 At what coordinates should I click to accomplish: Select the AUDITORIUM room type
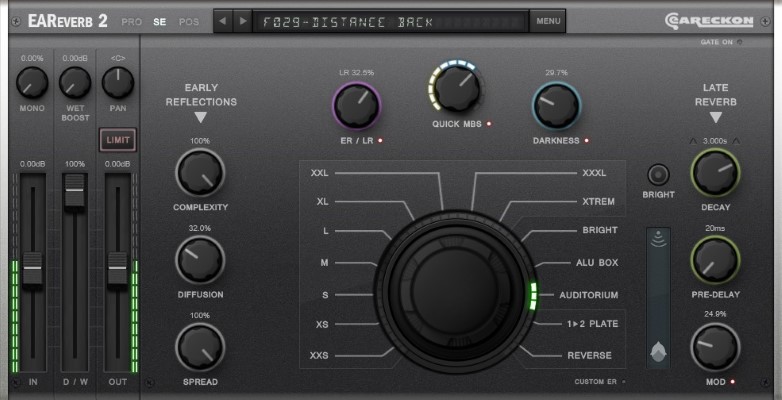pos(588,295)
